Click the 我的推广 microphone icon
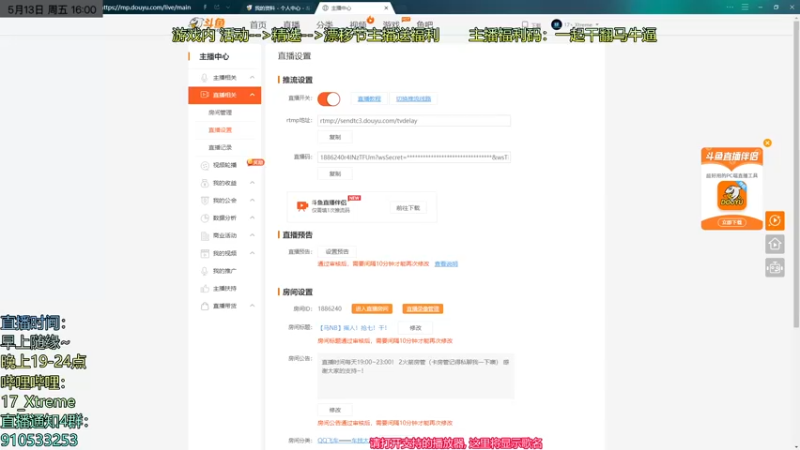Viewport: 800px width, 450px height. click(205, 271)
